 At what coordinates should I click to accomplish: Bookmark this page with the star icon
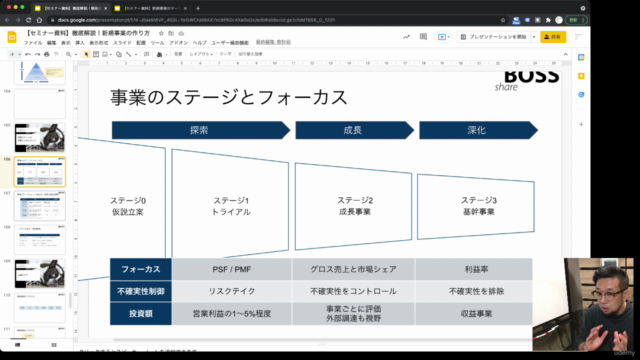pyautogui.click(x=503, y=20)
